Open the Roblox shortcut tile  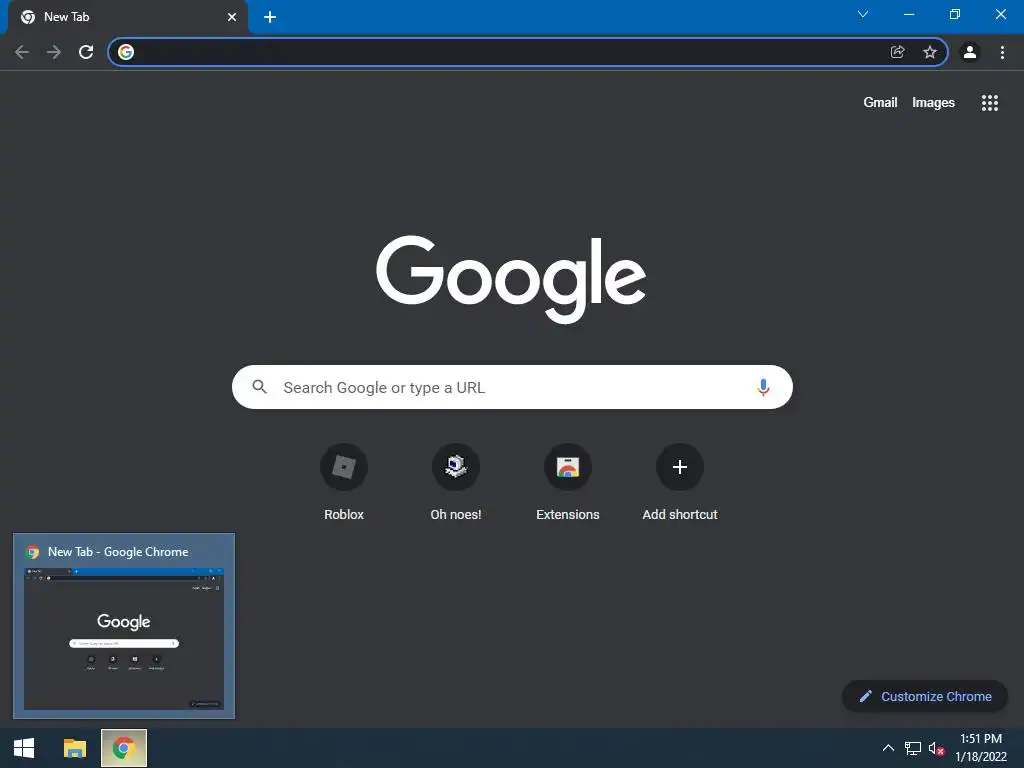coord(344,483)
